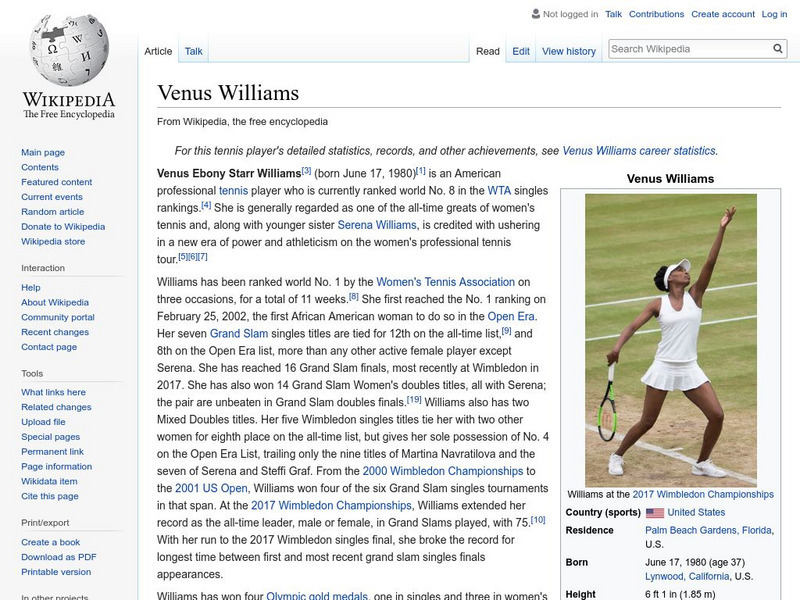800x600 pixels.
Task: Click the United States flag icon
Action: coord(654,512)
